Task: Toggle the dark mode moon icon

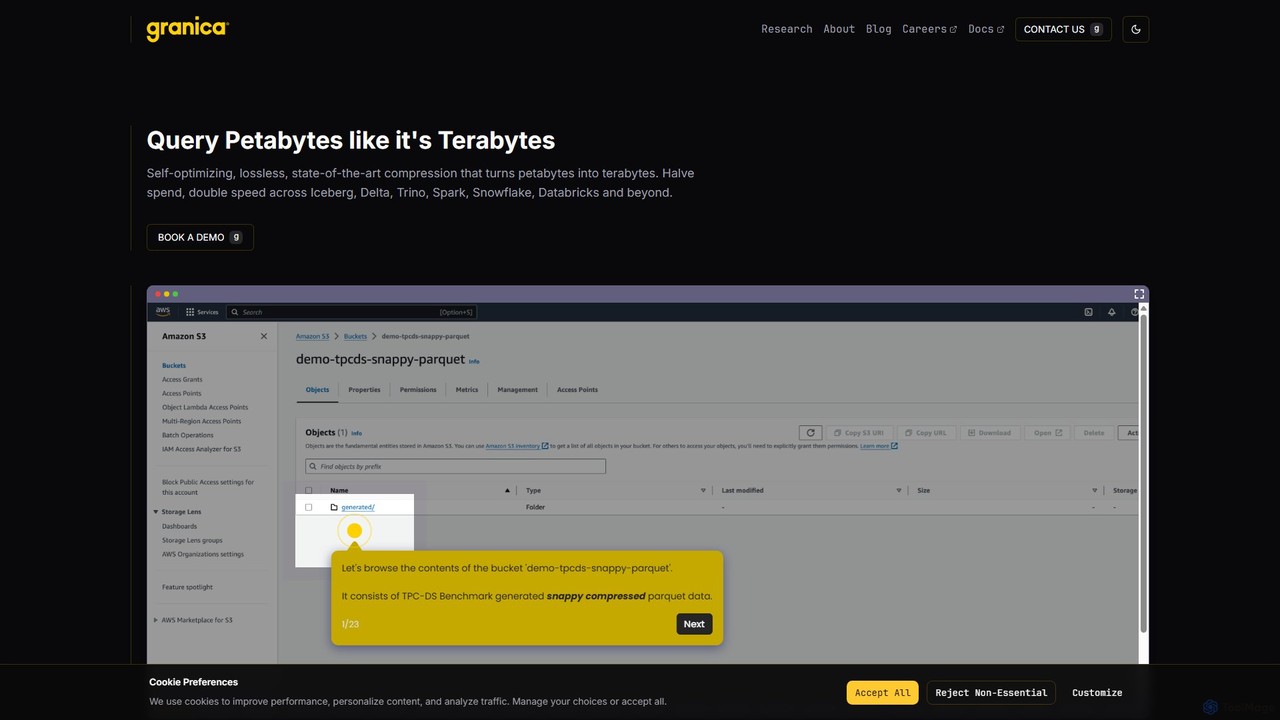Action: [x=1136, y=29]
